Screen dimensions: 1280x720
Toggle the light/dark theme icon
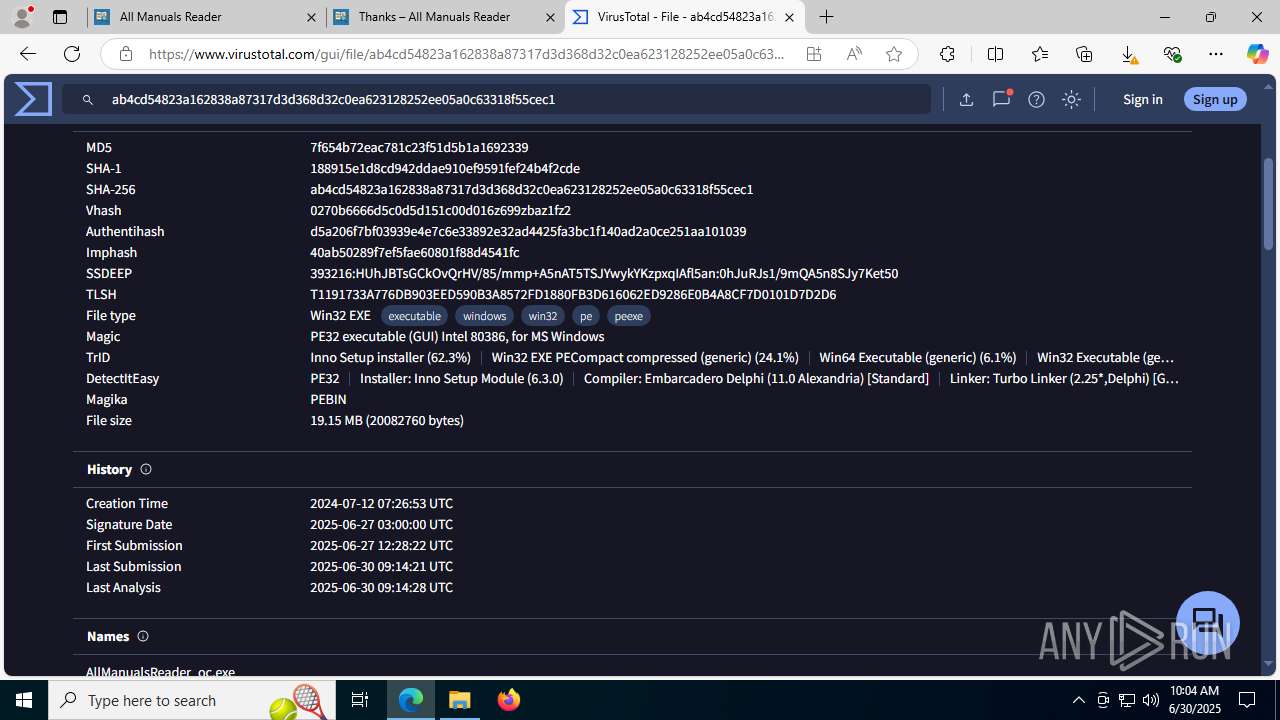tap(1071, 99)
